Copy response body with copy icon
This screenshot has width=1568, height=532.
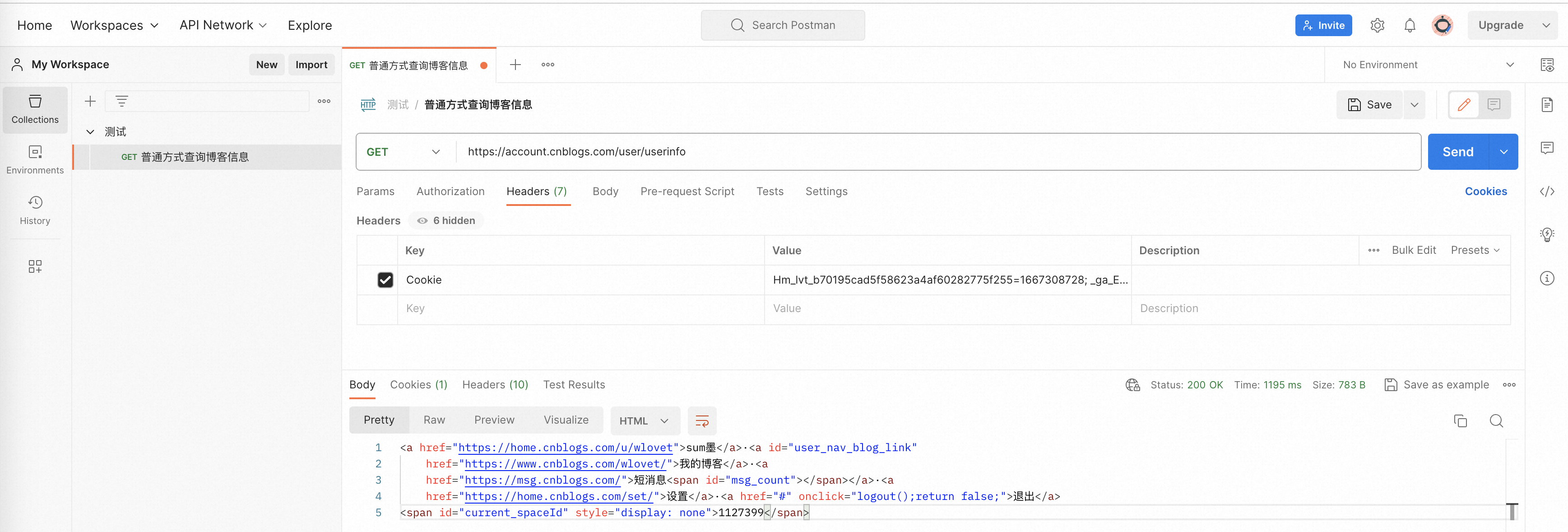coord(1460,420)
